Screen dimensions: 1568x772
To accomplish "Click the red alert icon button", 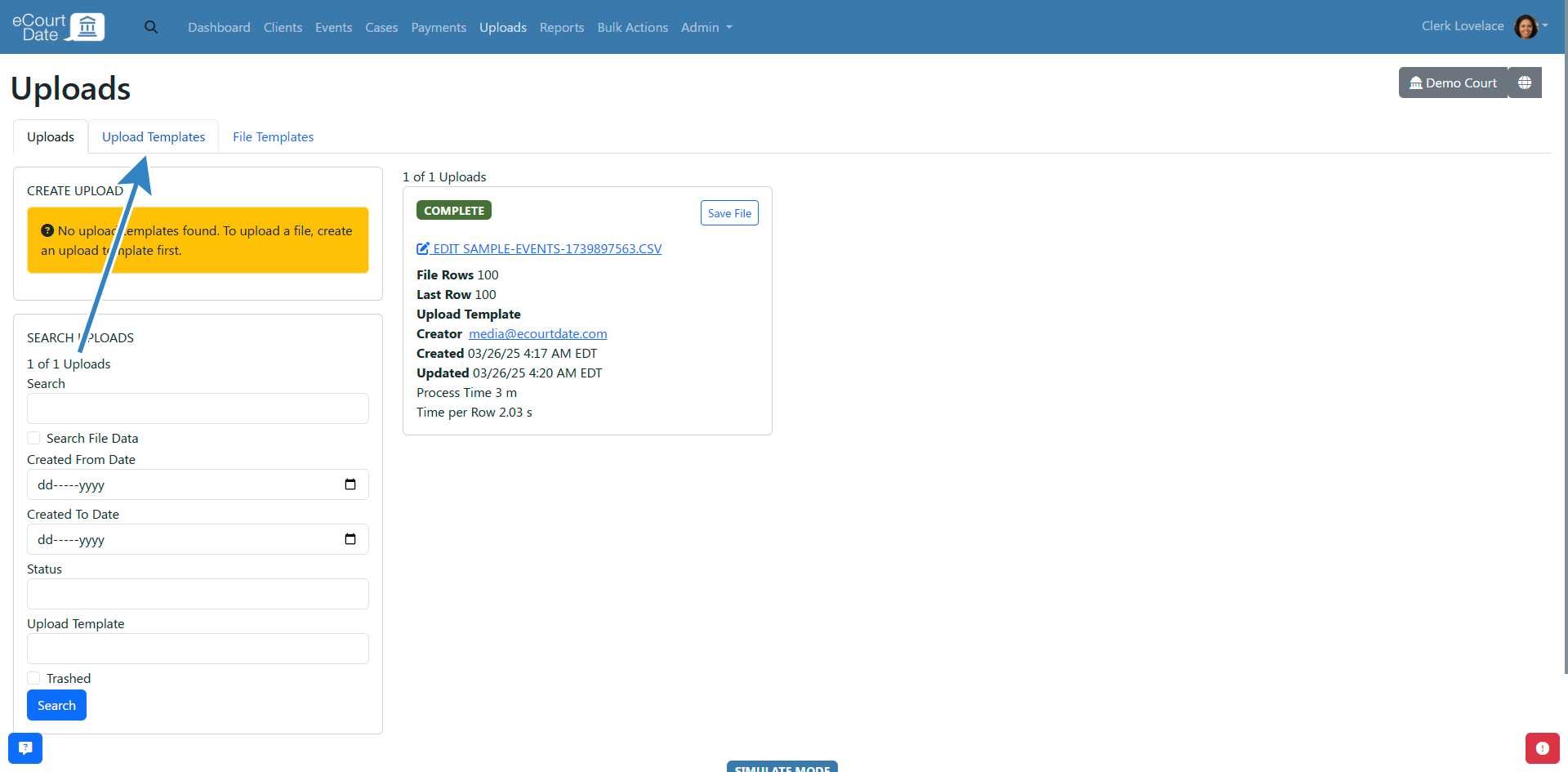I will 1543,747.
